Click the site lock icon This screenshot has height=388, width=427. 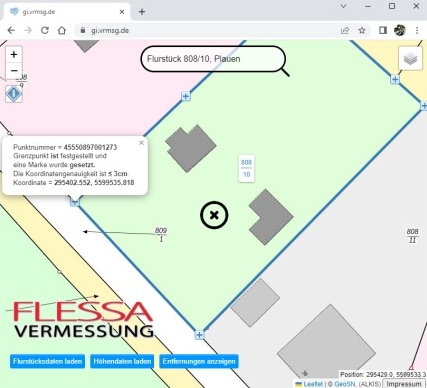tap(83, 30)
